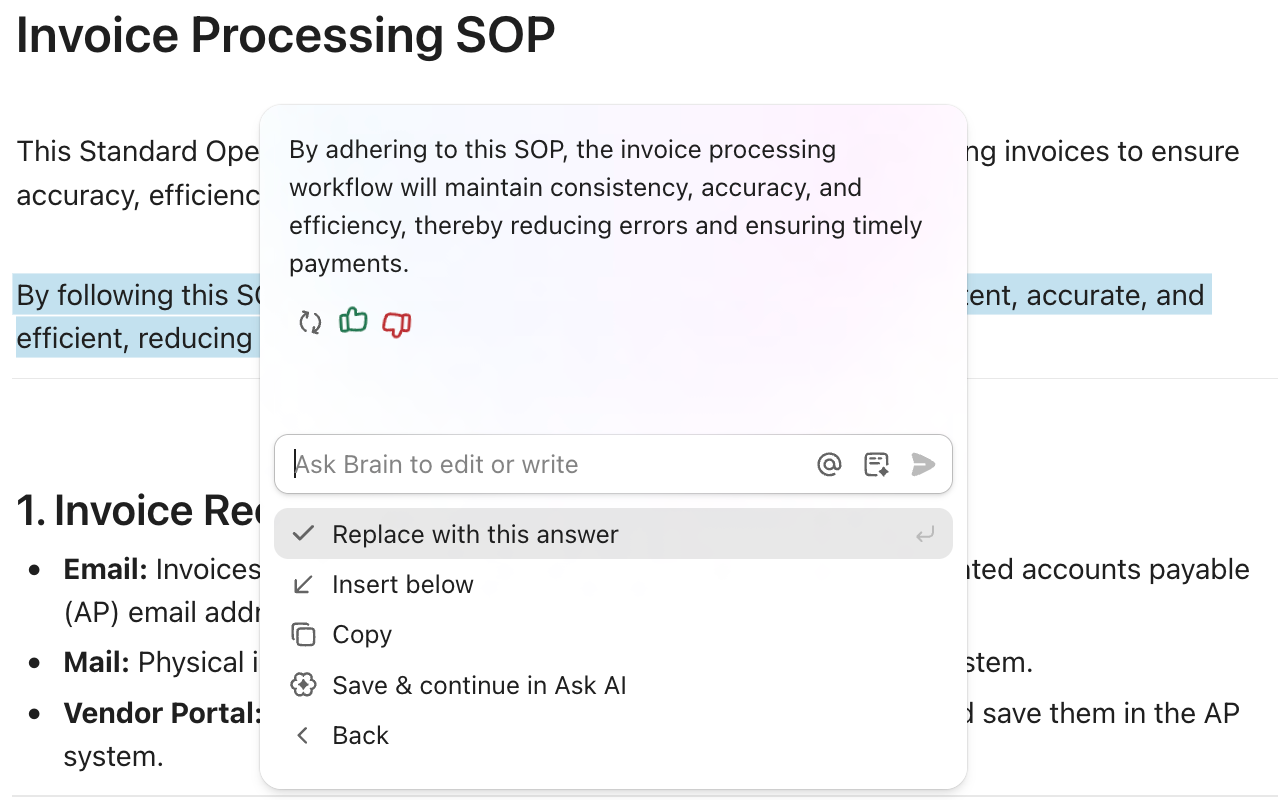This screenshot has width=1278, height=800.
Task: Click the bold "Mail:" bullet label
Action: pos(96,662)
